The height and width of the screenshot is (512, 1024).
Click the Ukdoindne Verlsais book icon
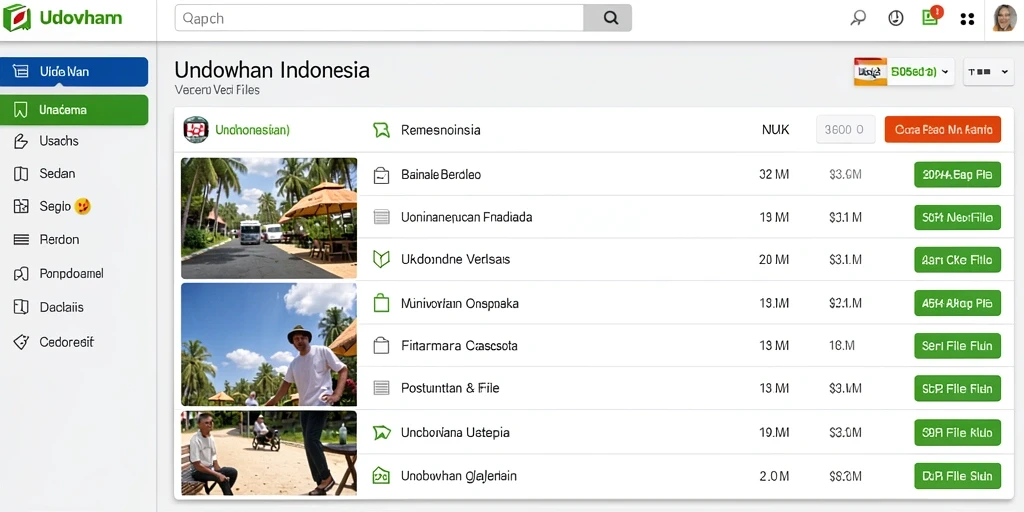381,259
